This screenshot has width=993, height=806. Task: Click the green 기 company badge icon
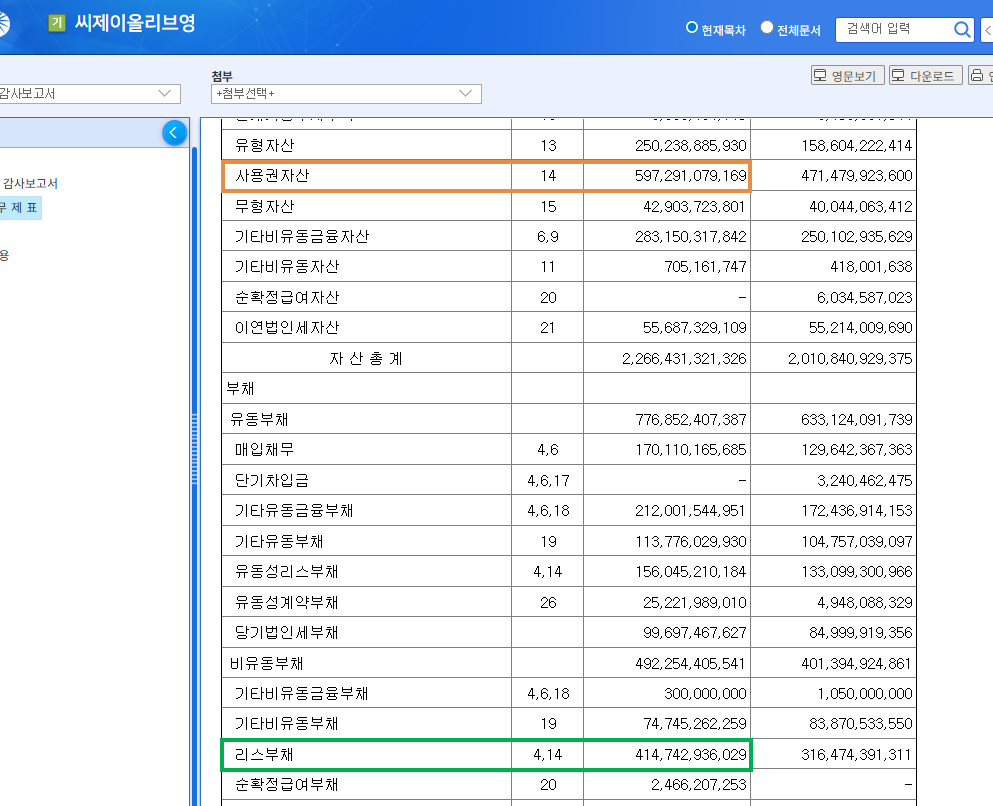[57, 23]
